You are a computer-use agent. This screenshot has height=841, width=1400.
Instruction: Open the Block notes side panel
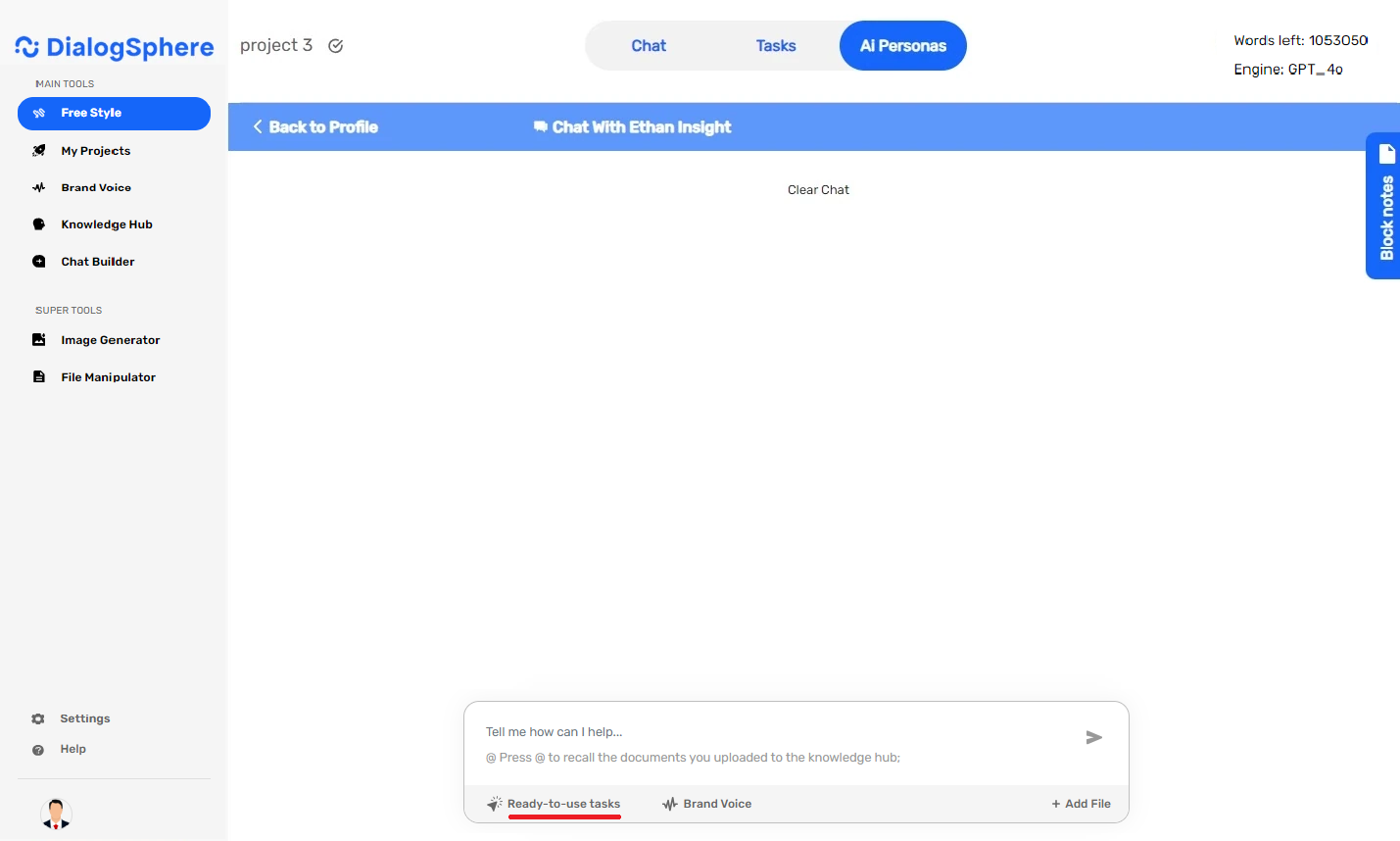(1384, 206)
